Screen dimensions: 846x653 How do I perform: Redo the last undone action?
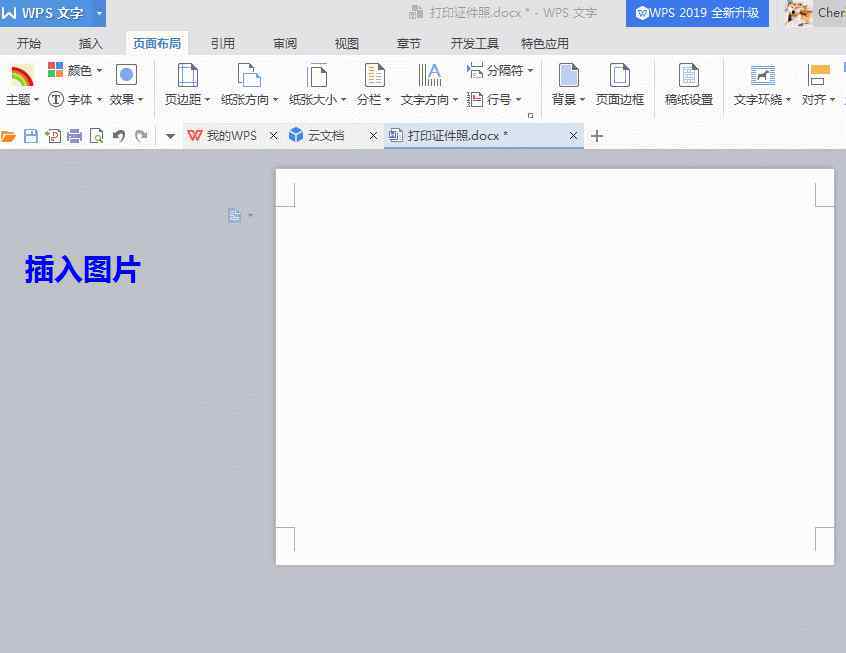click(x=141, y=136)
